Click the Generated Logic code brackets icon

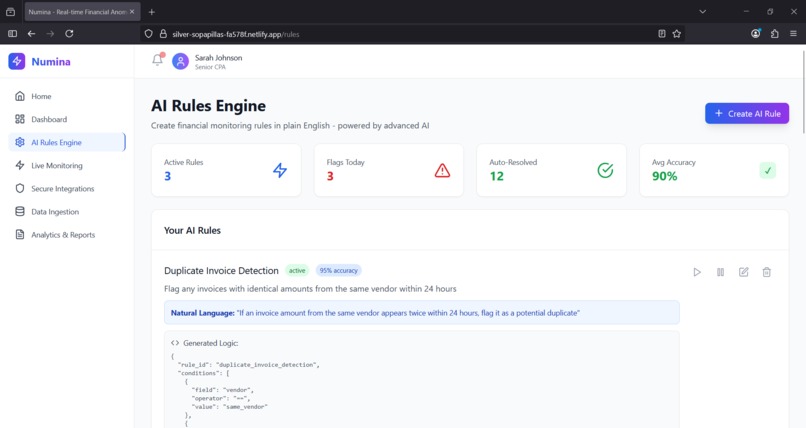[175, 343]
